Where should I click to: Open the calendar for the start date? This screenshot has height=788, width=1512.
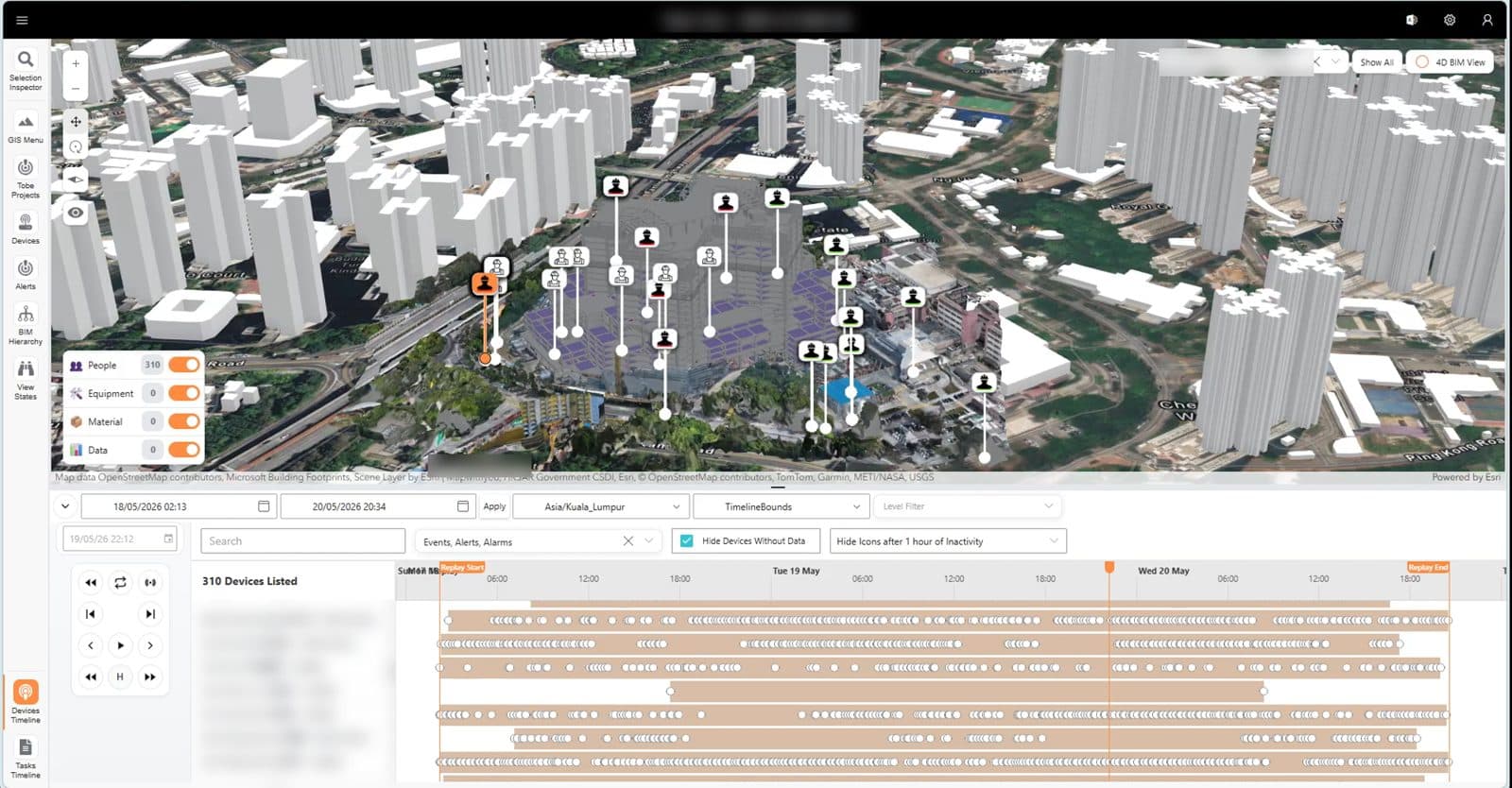click(264, 506)
